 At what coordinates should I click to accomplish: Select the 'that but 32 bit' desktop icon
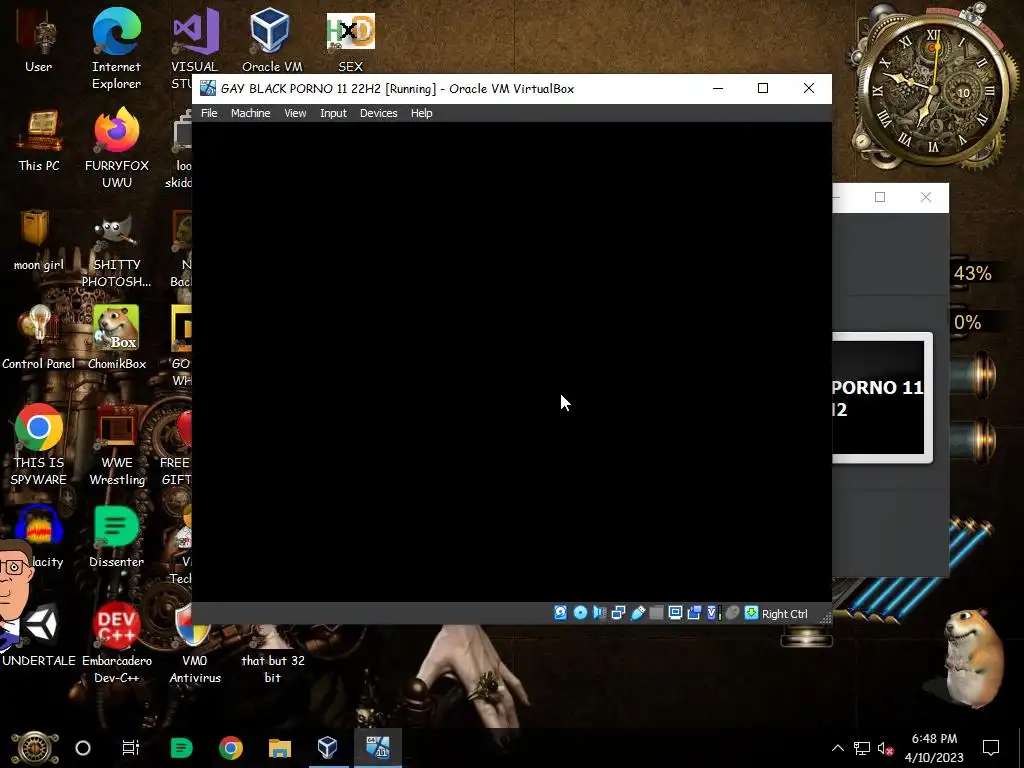coord(272,653)
